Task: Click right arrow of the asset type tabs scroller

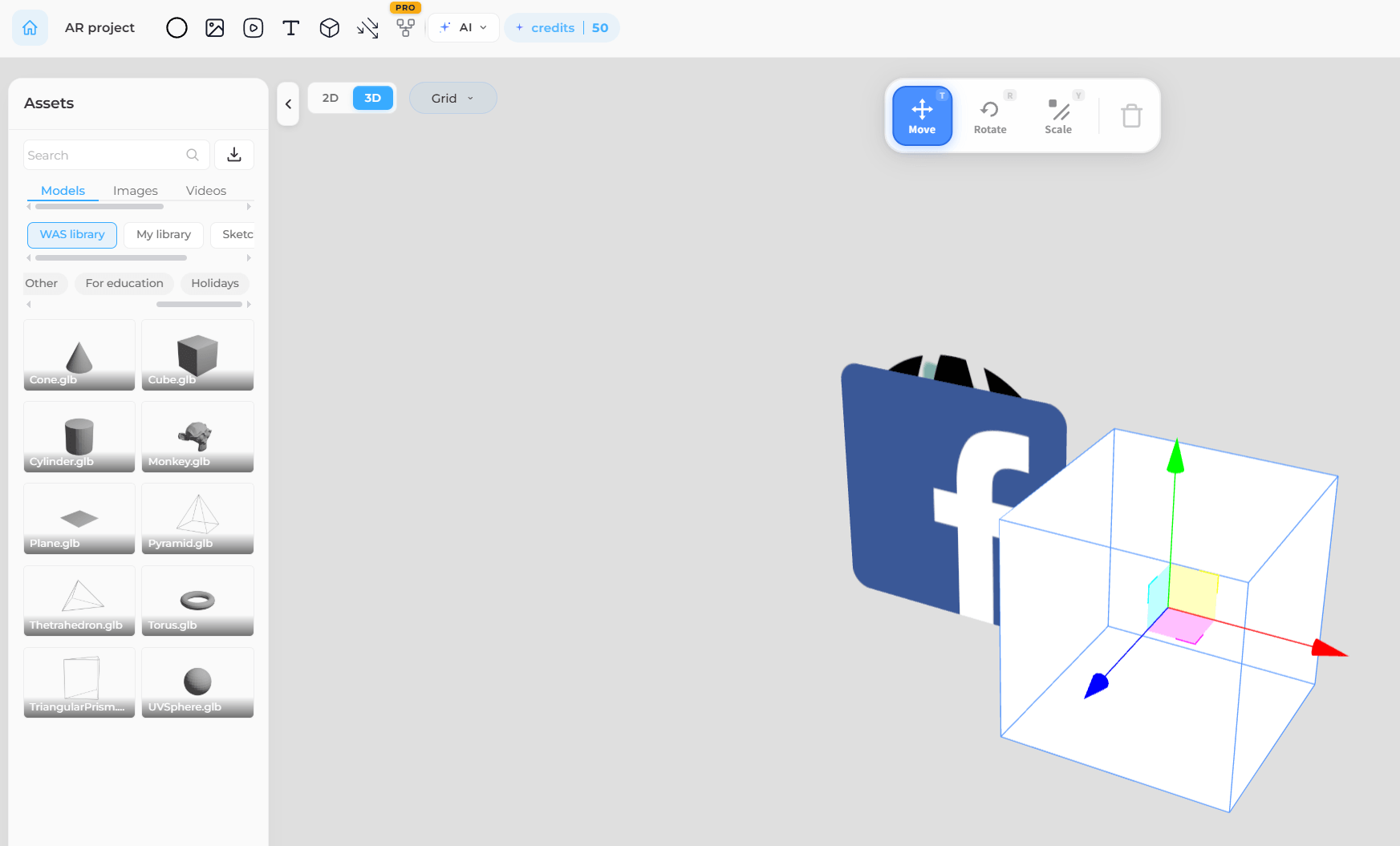Action: point(249,207)
